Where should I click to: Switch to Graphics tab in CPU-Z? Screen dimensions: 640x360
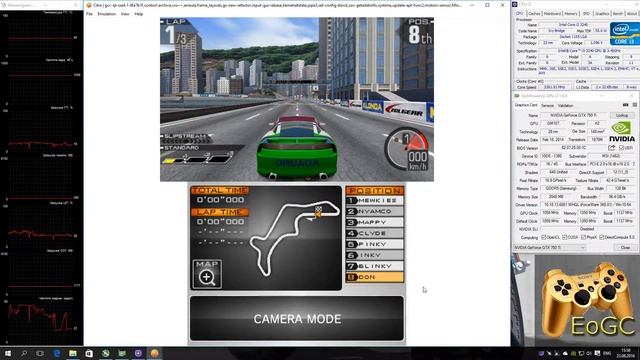tap(602, 13)
